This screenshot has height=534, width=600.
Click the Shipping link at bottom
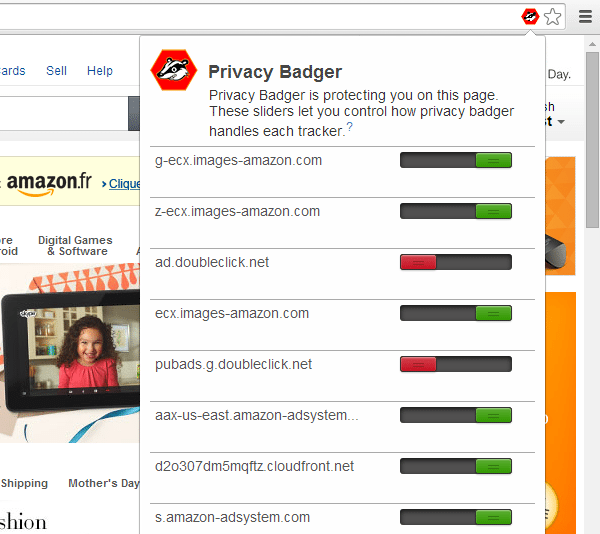coord(24,483)
